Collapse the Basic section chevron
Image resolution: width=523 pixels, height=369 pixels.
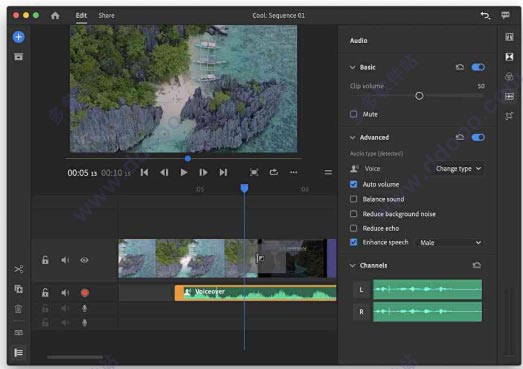[x=353, y=67]
